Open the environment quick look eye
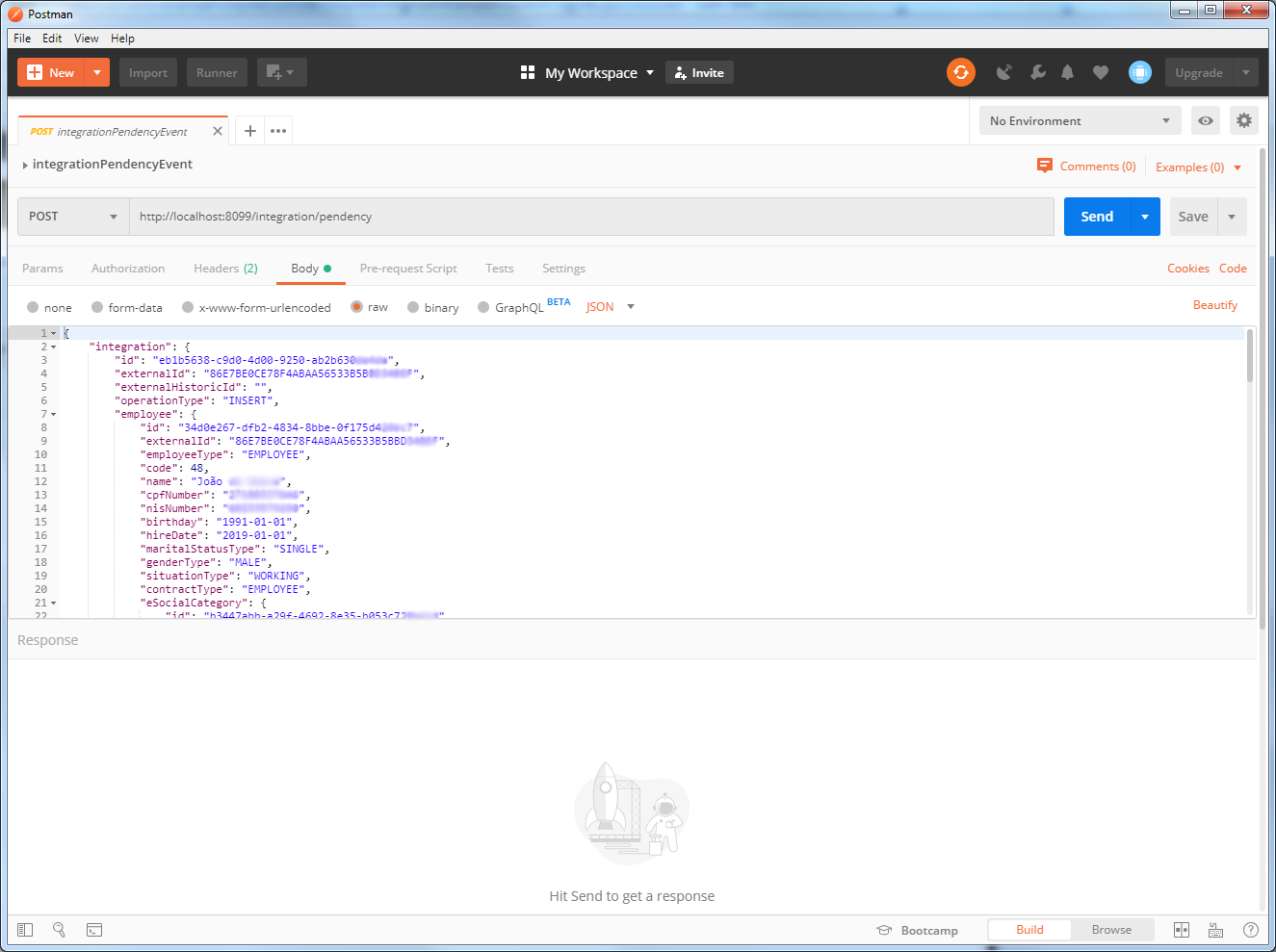Image resolution: width=1276 pixels, height=952 pixels. (x=1206, y=120)
